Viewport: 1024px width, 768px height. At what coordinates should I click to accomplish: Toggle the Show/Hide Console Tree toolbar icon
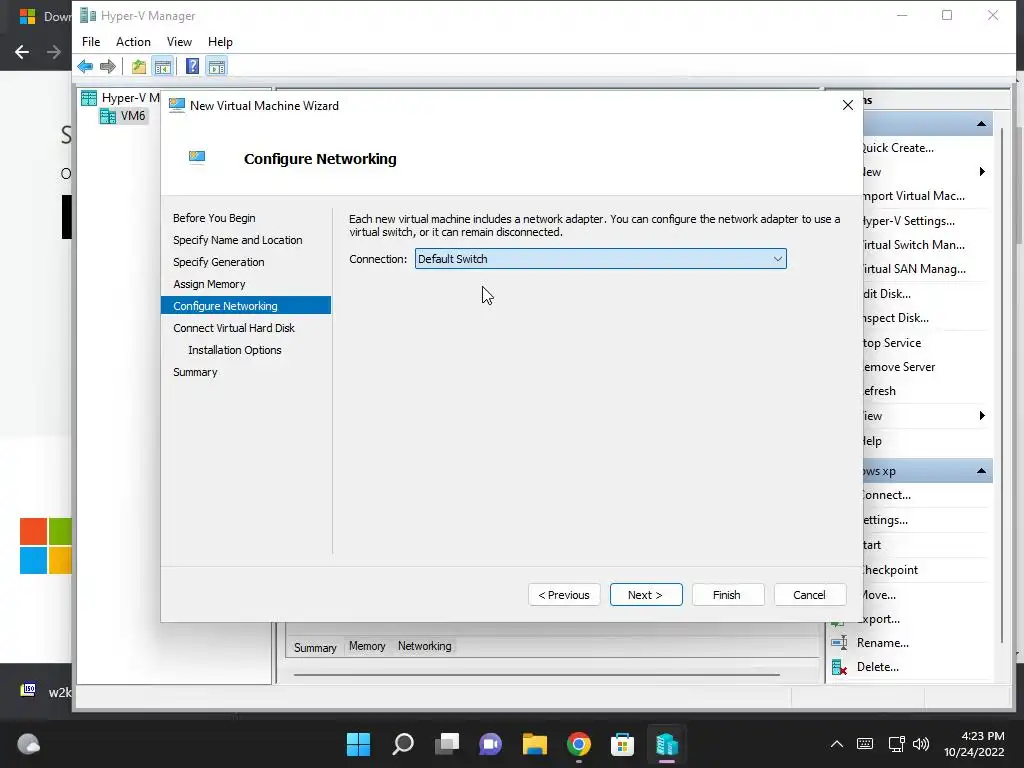(x=163, y=66)
